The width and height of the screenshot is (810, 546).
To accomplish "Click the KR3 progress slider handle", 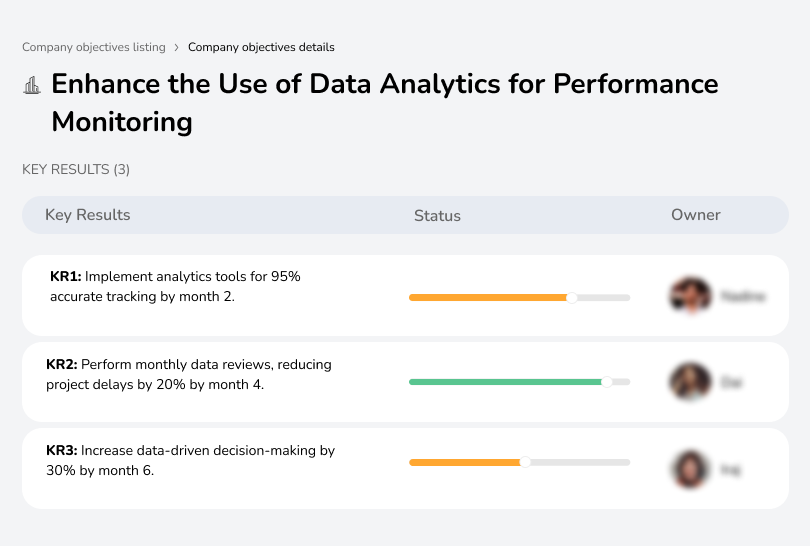I will click(525, 462).
